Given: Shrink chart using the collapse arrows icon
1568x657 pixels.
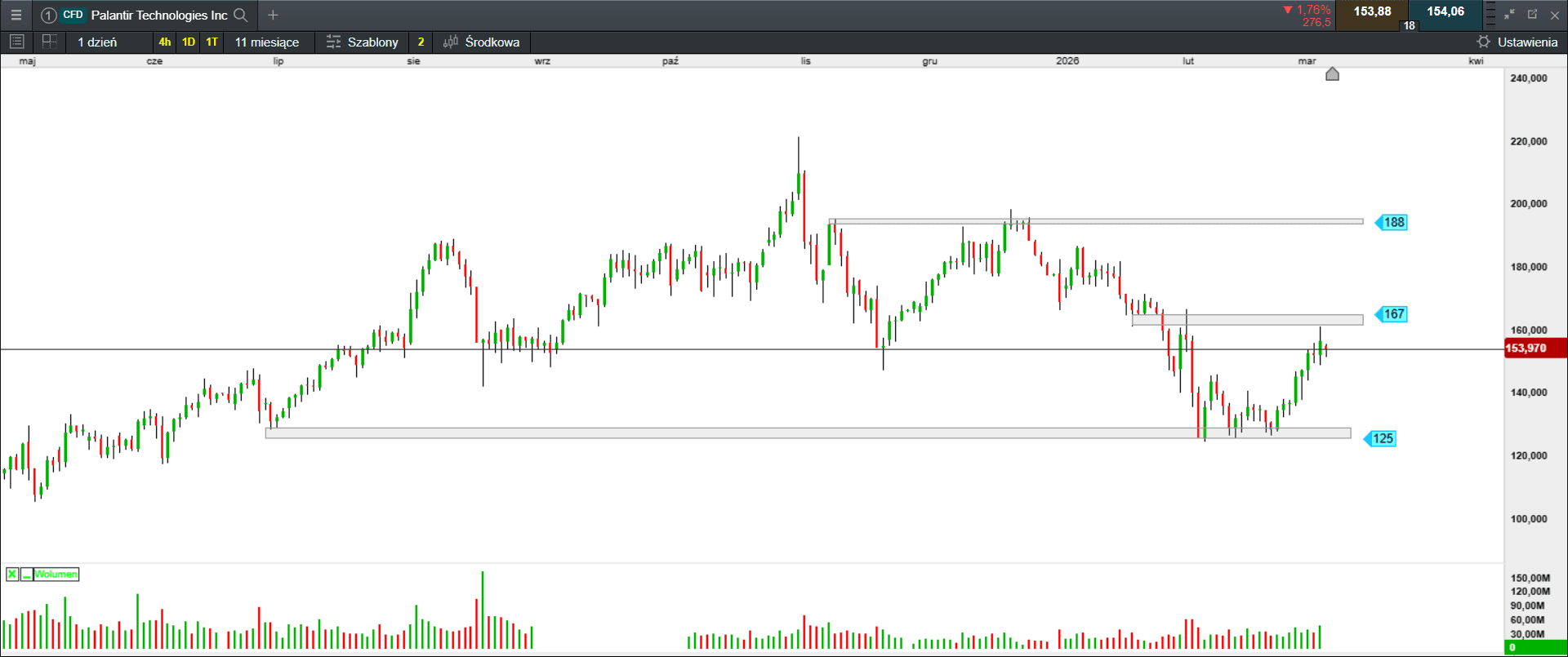Looking at the screenshot, I should pos(1509,15).
